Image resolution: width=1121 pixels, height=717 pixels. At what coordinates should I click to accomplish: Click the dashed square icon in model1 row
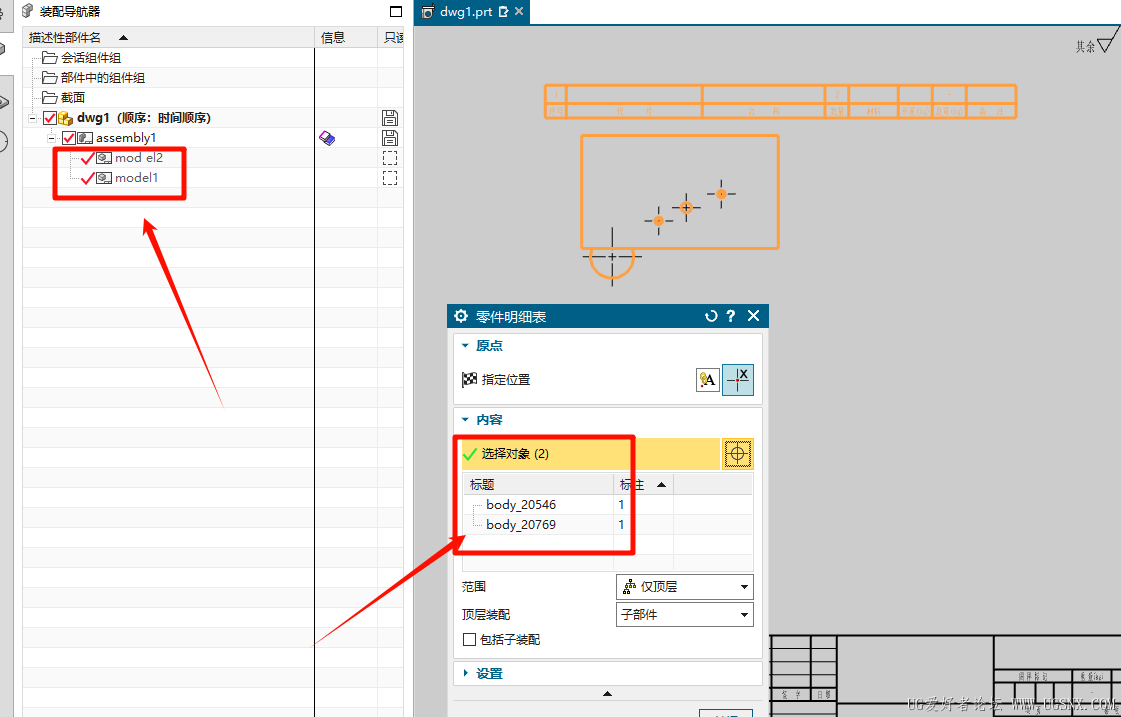pyautogui.click(x=390, y=178)
